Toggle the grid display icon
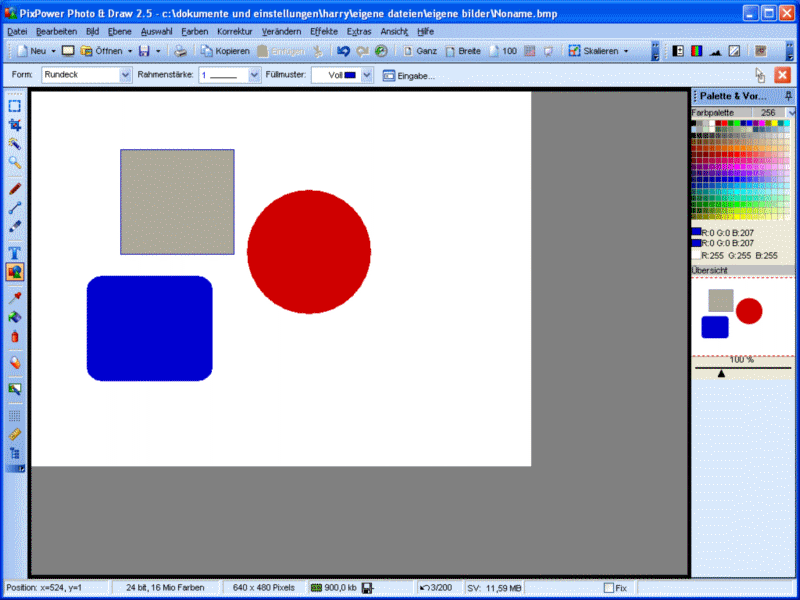Viewport: 800px width, 600px height. (x=15, y=415)
